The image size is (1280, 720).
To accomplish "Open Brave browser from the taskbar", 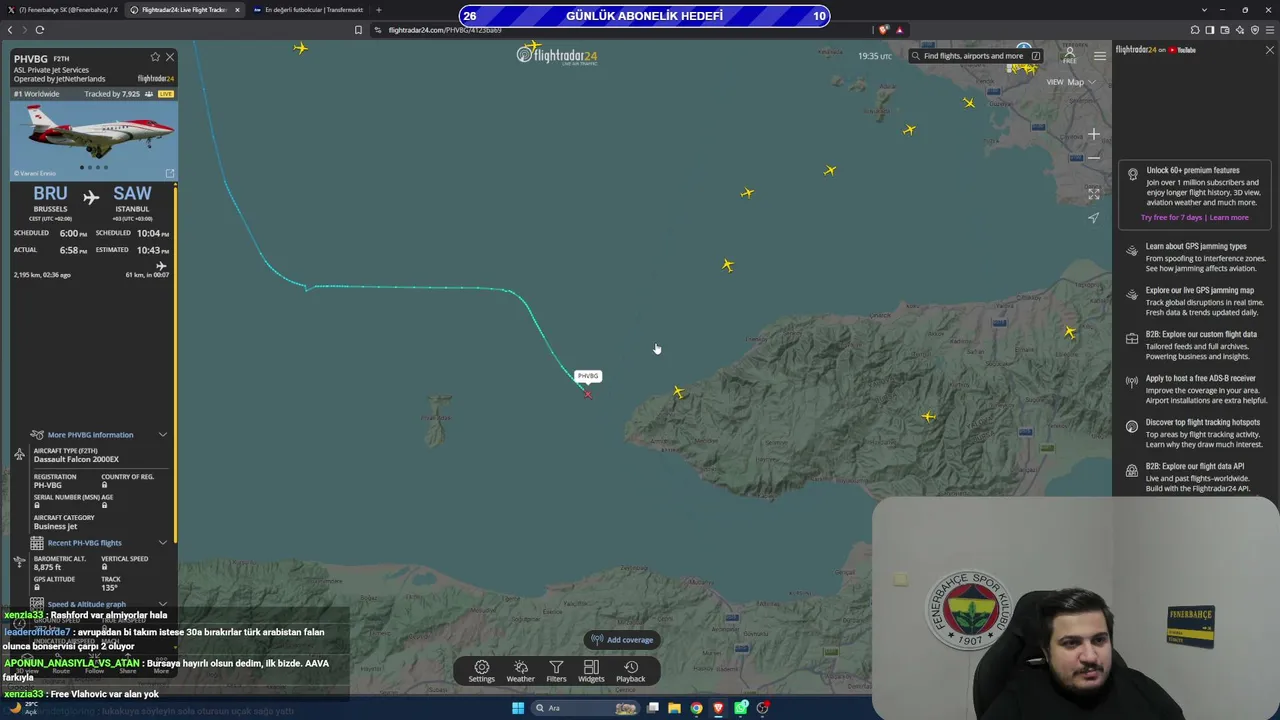I will pyautogui.click(x=719, y=708).
